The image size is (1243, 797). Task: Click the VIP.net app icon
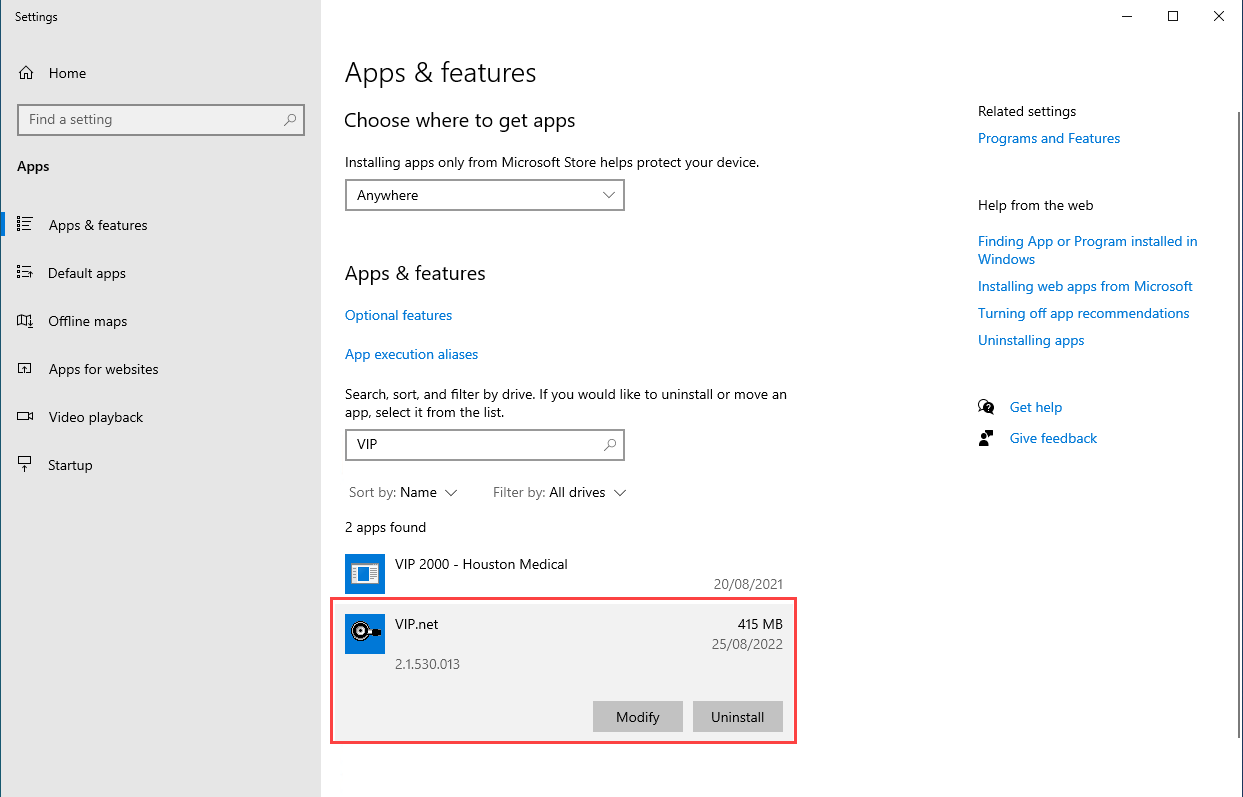365,634
